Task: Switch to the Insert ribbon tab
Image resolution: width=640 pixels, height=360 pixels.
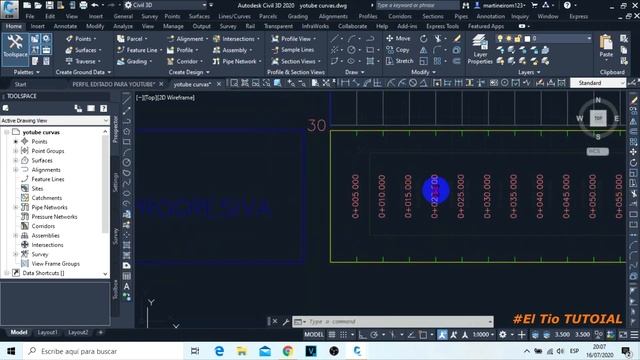Action: coord(38,26)
